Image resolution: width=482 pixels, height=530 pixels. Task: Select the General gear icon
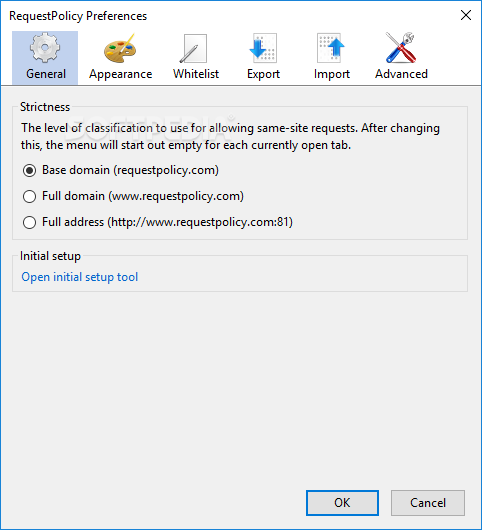pyautogui.click(x=45, y=48)
